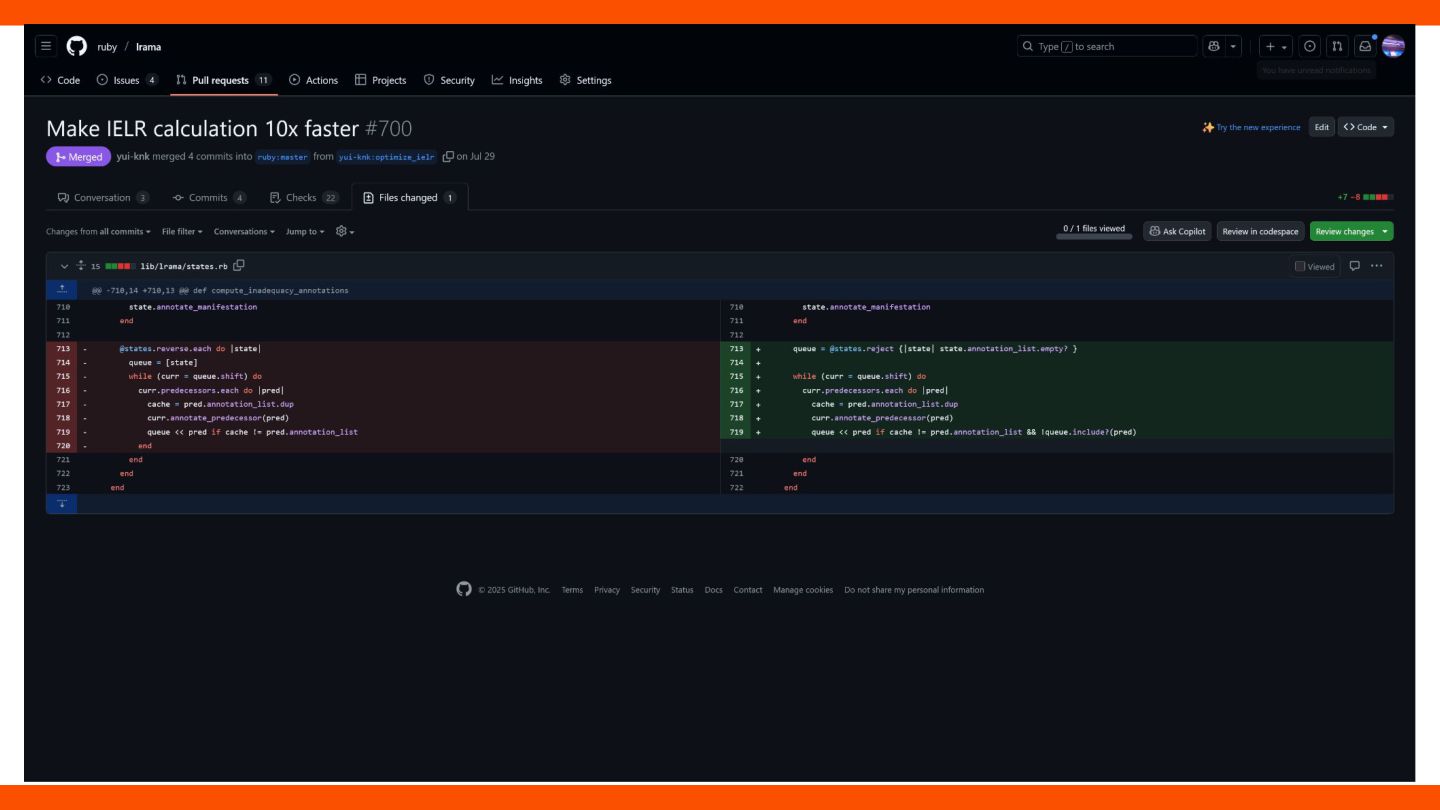This screenshot has height=810, width=1440.
Task: Click Review in codespace button
Action: point(1260,231)
